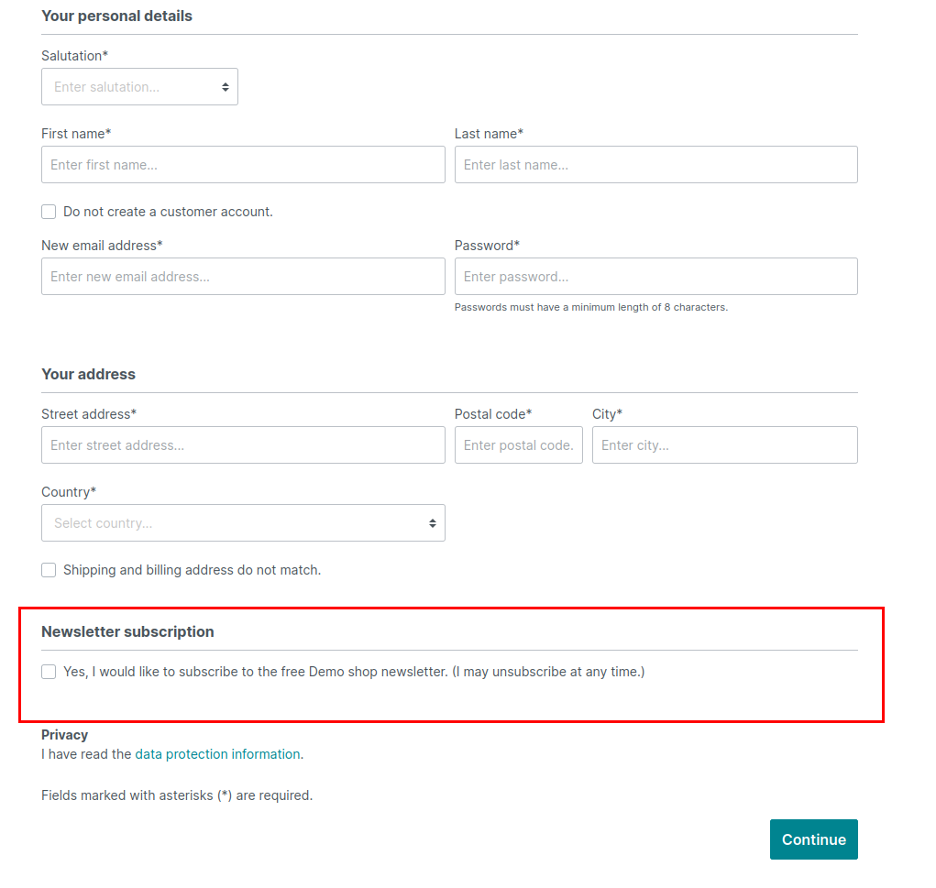Click the required fields asterisk note
The image size is (936, 888).
177,796
